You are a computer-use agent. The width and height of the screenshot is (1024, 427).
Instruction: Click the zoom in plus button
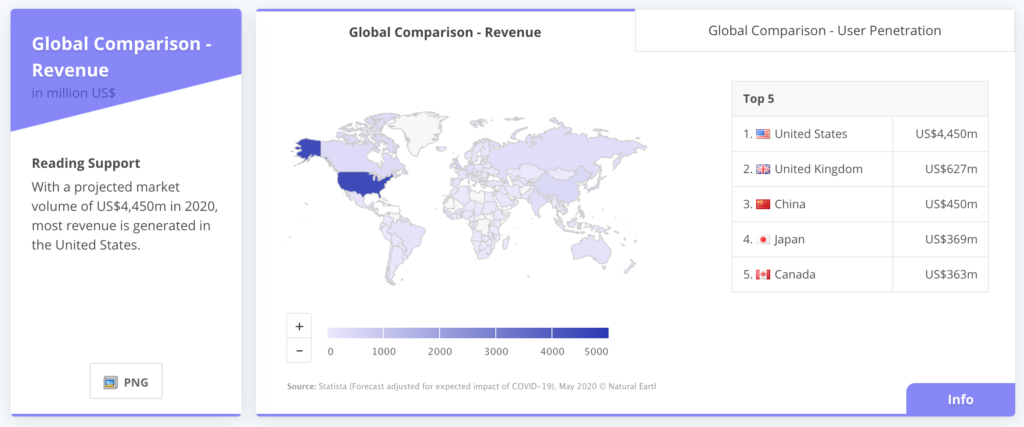click(x=298, y=326)
